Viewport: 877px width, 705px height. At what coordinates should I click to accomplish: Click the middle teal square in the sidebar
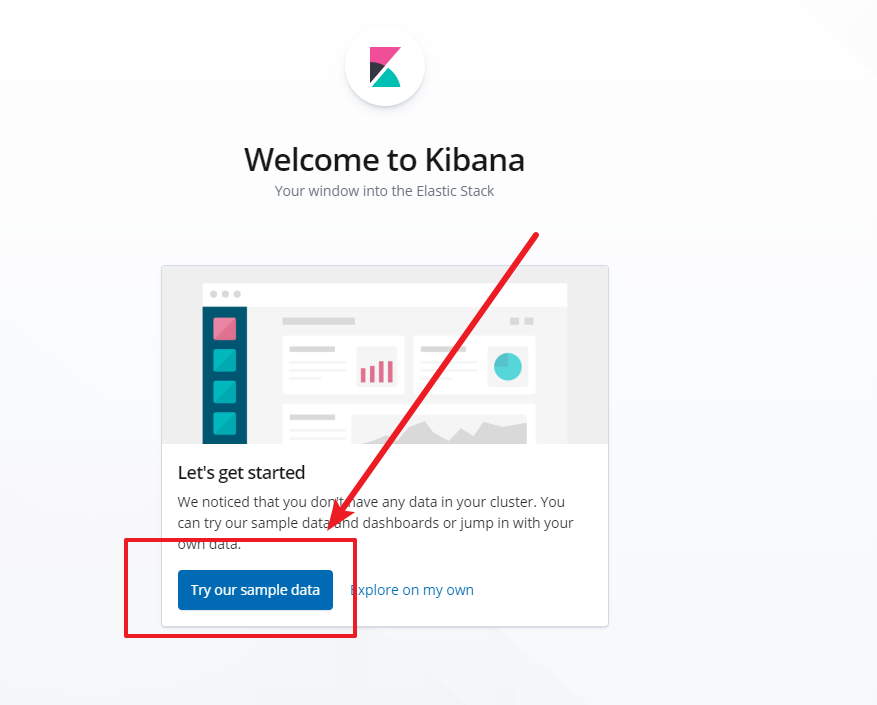click(224, 391)
